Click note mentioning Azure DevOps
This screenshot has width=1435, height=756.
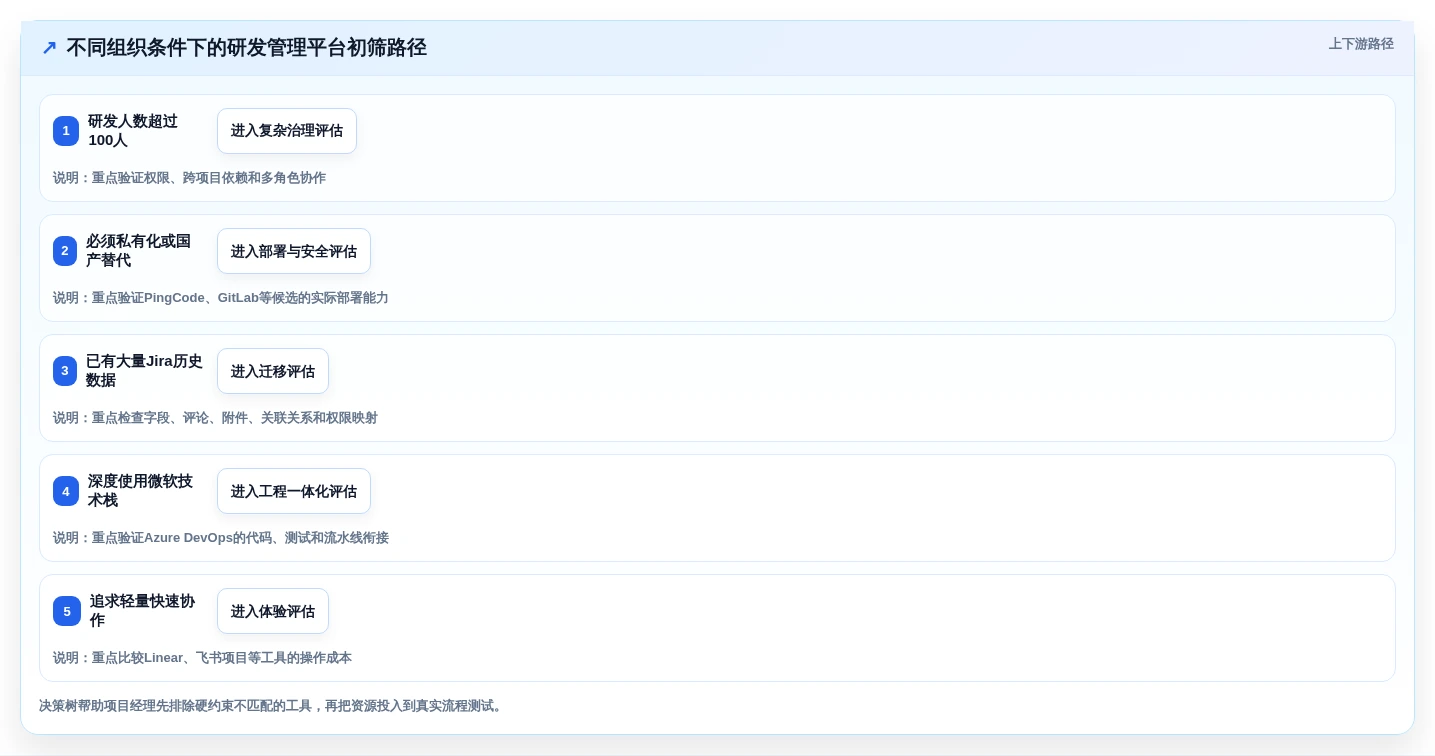(x=221, y=538)
